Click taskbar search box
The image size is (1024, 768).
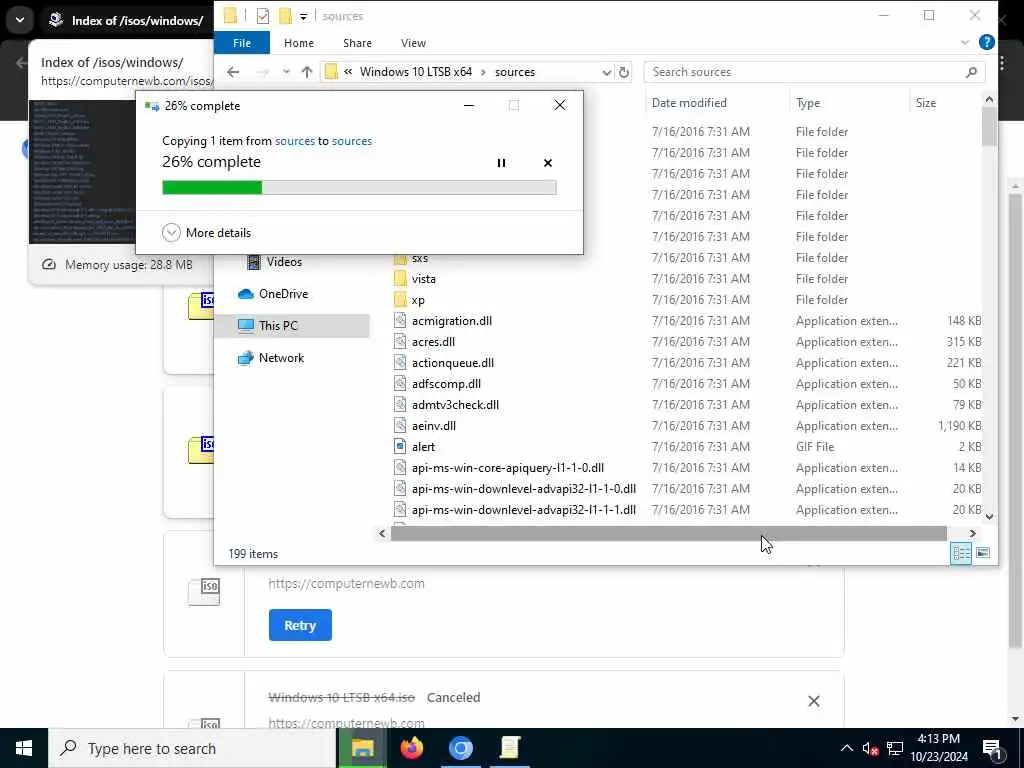point(192,748)
